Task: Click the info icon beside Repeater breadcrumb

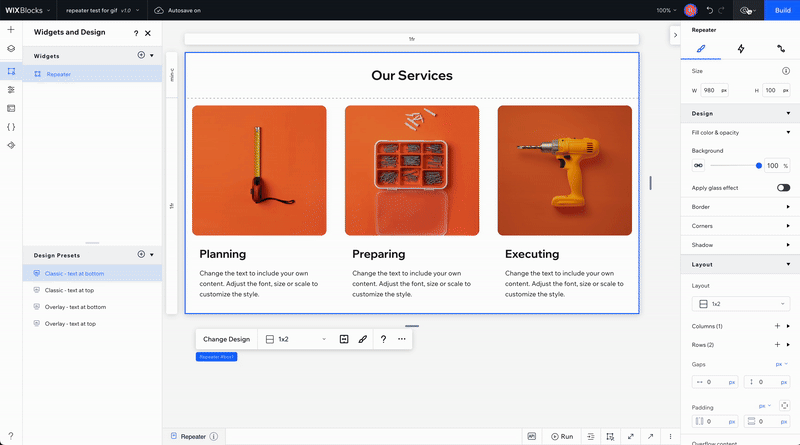Action: point(214,436)
